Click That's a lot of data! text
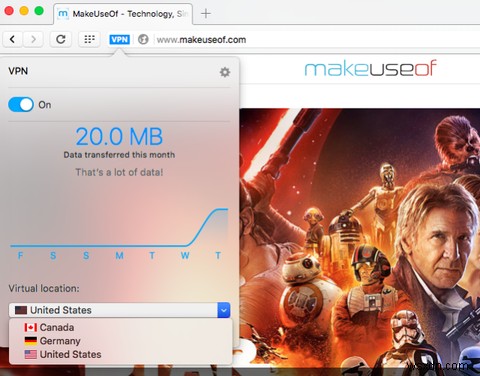480x376 pixels. pyautogui.click(x=119, y=172)
